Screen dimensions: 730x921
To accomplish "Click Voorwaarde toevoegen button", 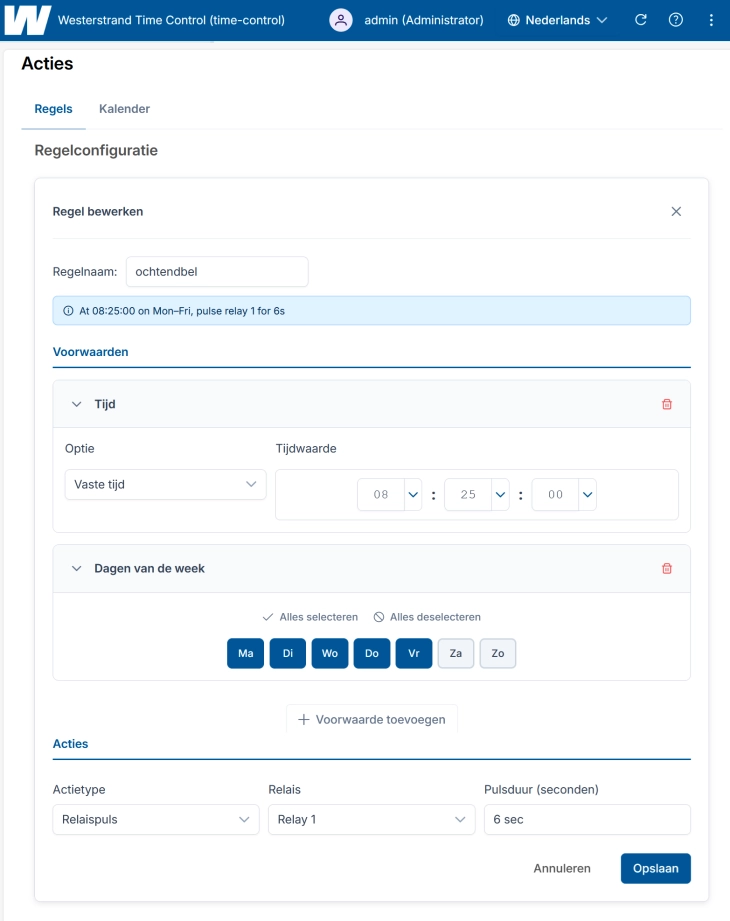I will pyautogui.click(x=372, y=719).
